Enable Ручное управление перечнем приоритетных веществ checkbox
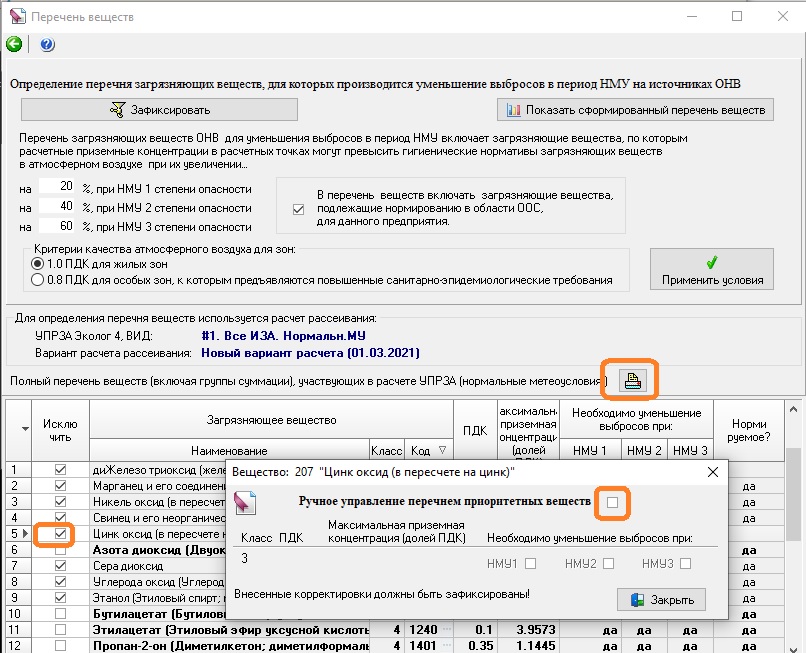The height and width of the screenshot is (653, 806). [x=612, y=503]
